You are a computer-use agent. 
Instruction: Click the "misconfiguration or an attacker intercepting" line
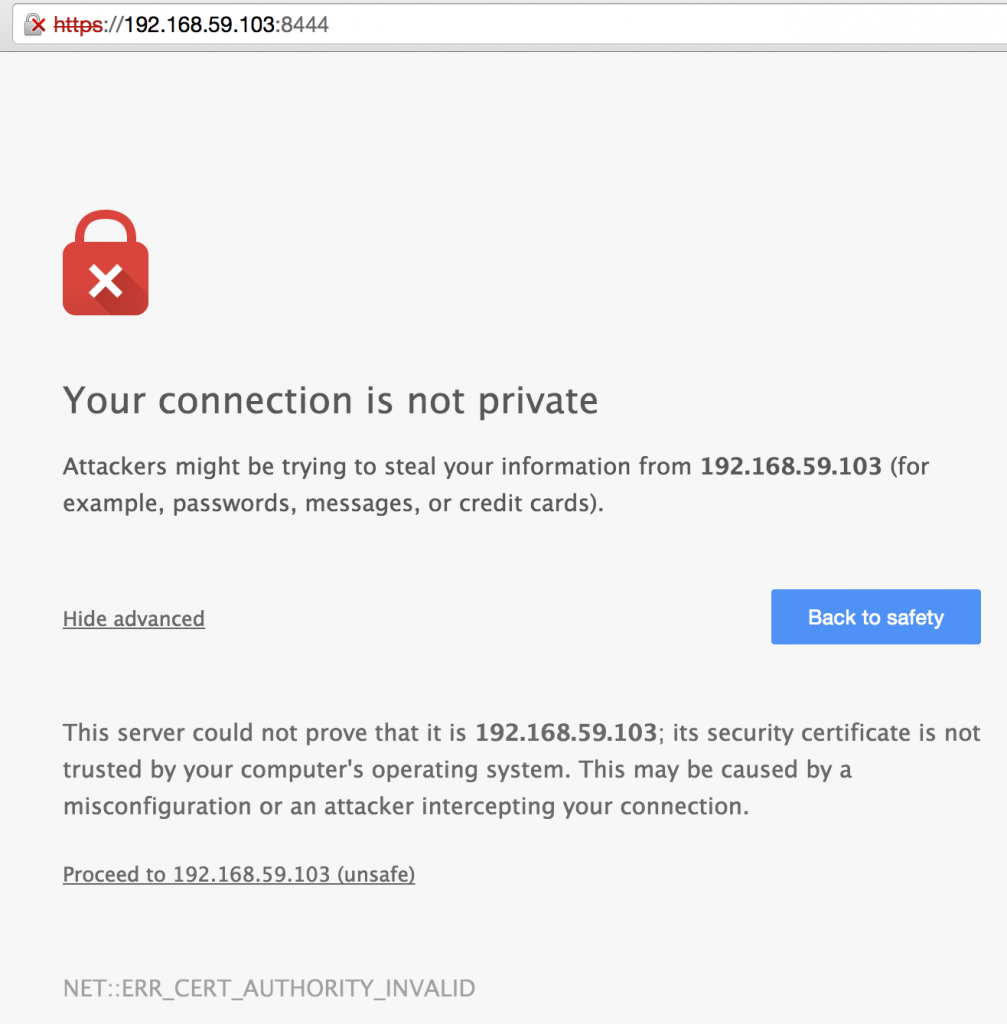pos(405,806)
